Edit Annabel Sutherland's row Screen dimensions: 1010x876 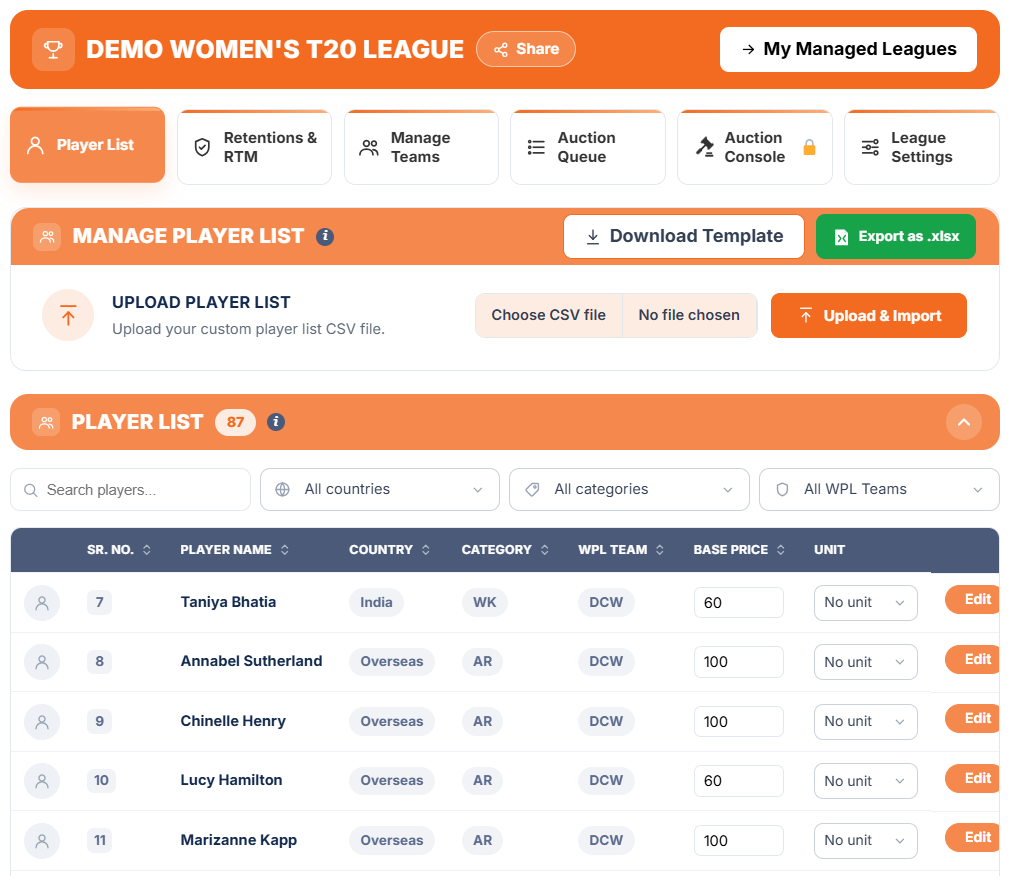point(973,659)
